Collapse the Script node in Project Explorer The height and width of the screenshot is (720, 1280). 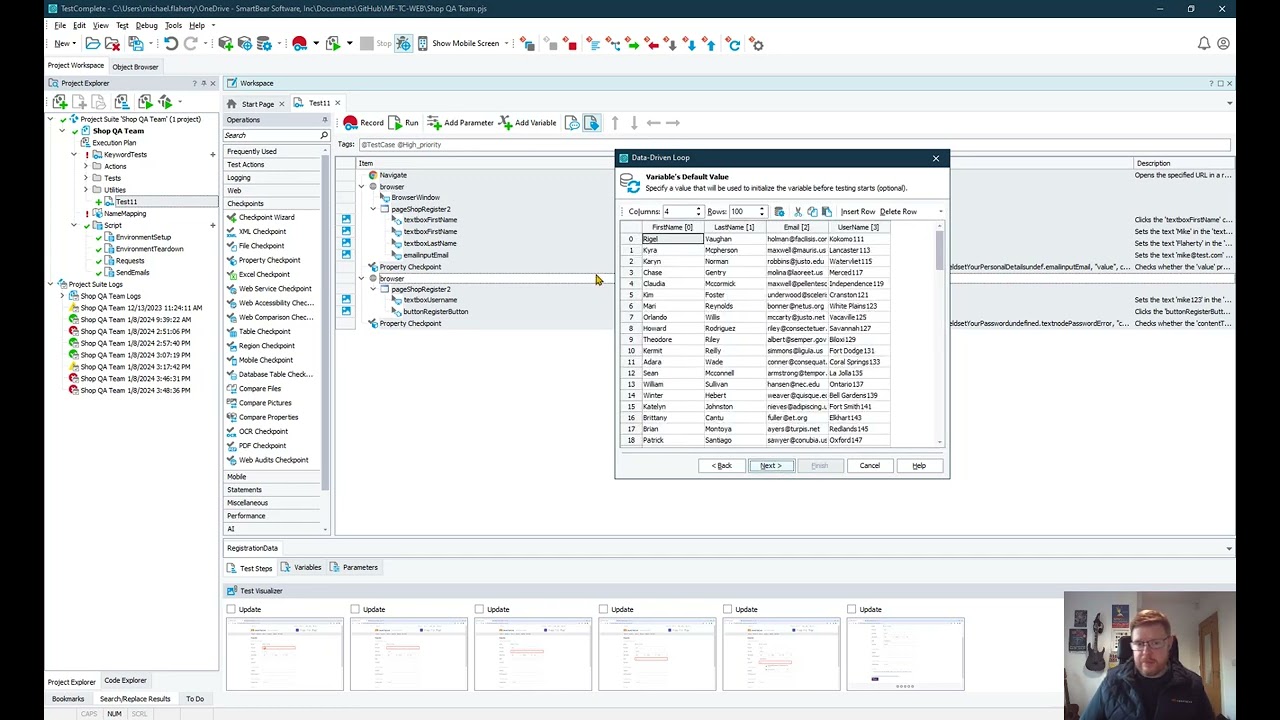74,225
